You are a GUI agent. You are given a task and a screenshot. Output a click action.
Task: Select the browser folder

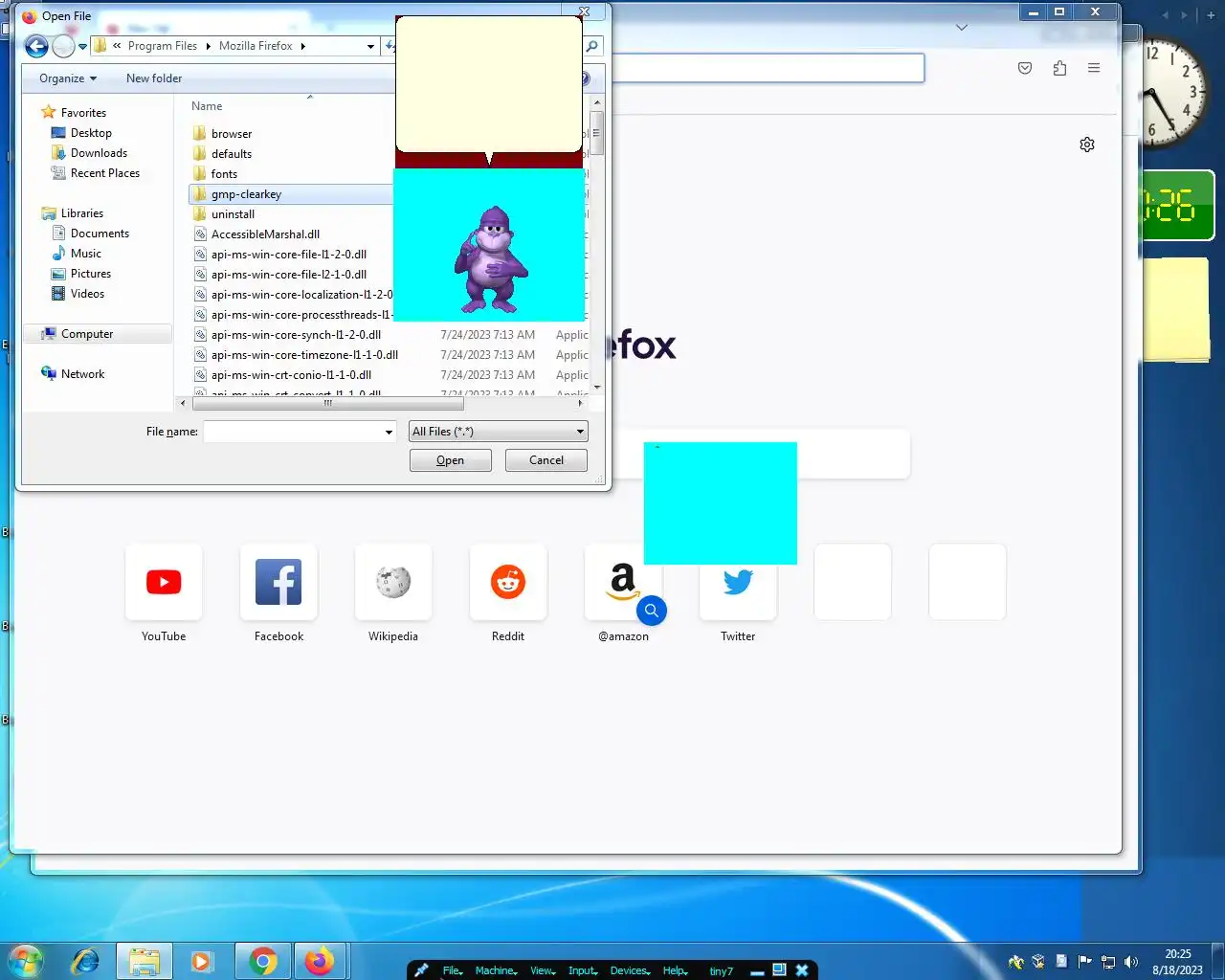232,133
